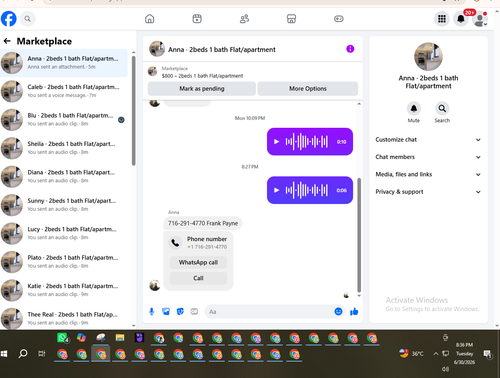The width and height of the screenshot is (500, 378).
Task: Go to the Home feed tab
Action: [150, 19]
